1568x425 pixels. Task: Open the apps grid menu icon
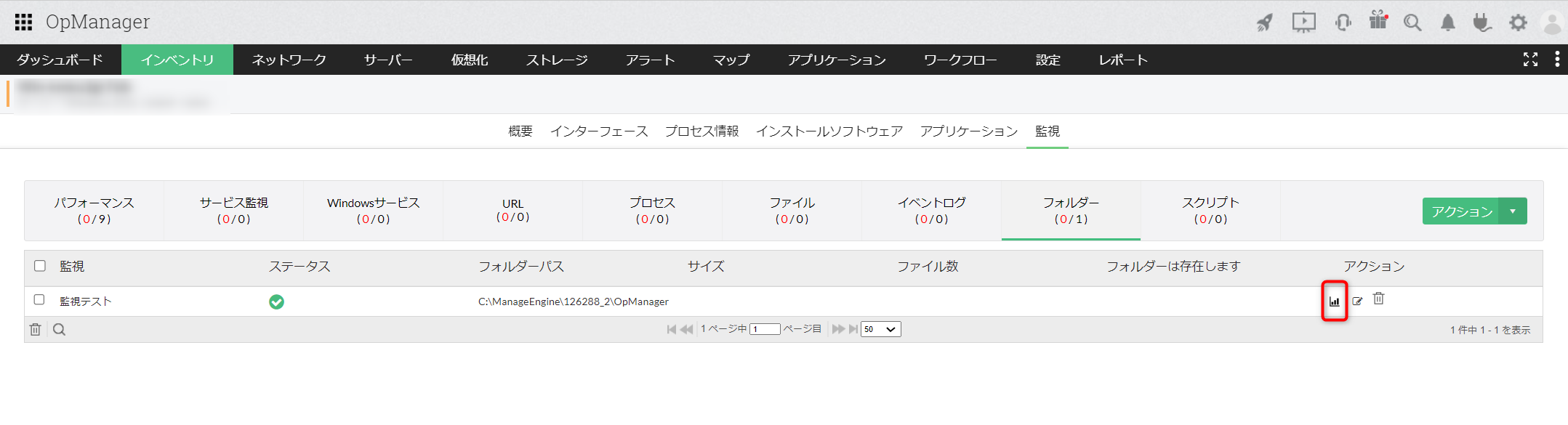[23, 22]
